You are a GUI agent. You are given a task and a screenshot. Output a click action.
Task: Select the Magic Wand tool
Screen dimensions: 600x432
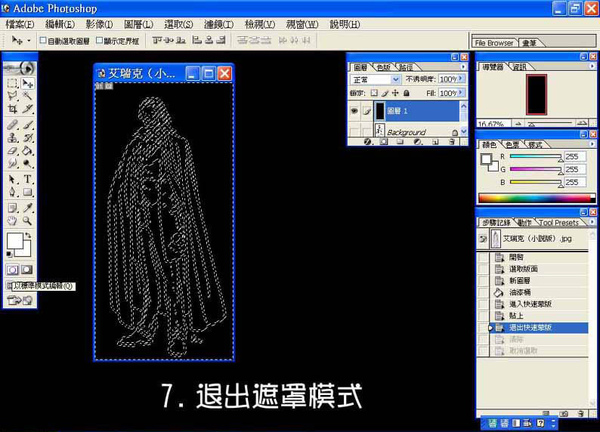pyautogui.click(x=27, y=96)
